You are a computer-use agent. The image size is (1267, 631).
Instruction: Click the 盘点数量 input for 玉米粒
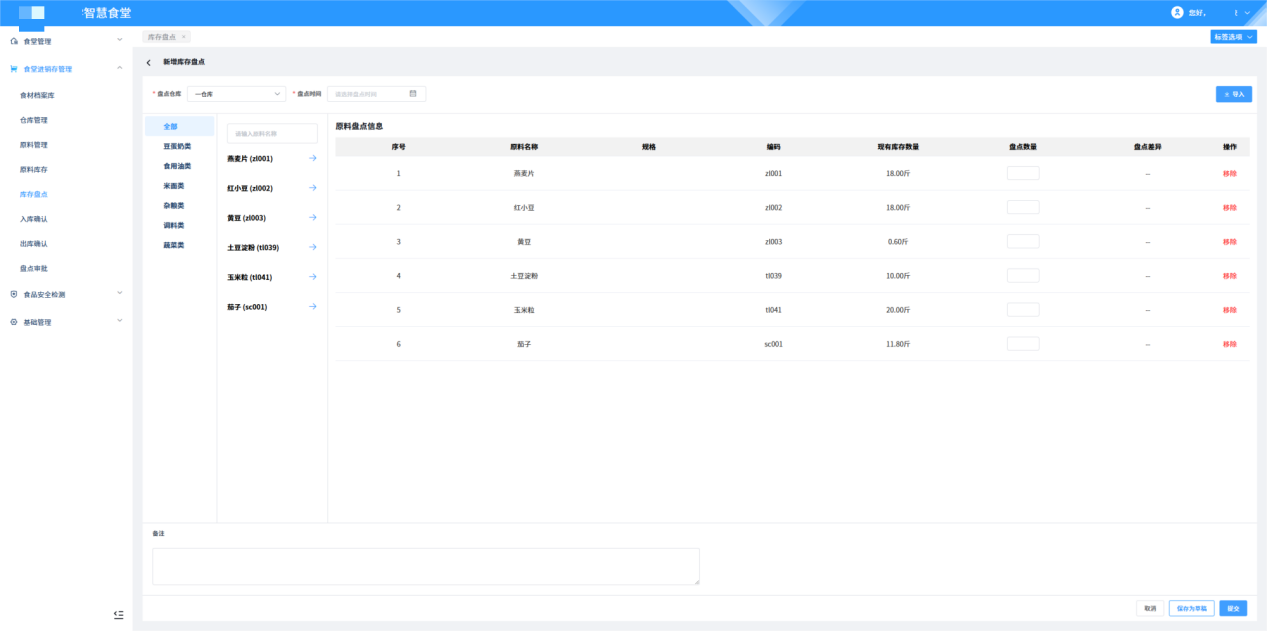point(1022,310)
